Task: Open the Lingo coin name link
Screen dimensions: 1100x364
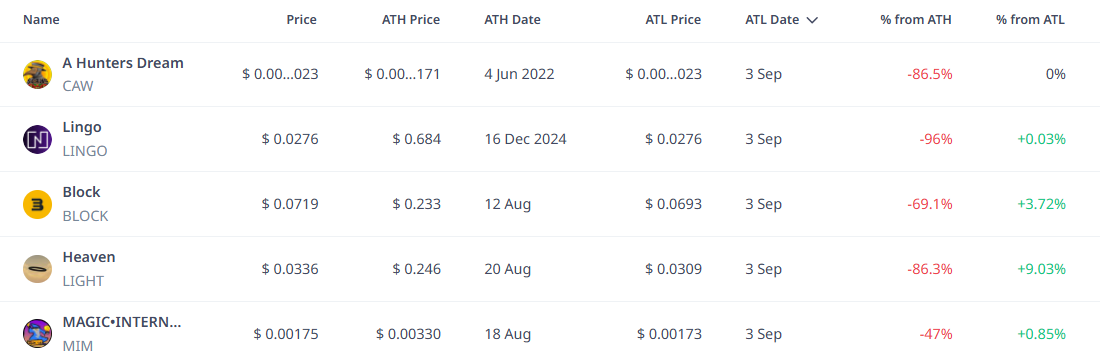Action: [82, 128]
